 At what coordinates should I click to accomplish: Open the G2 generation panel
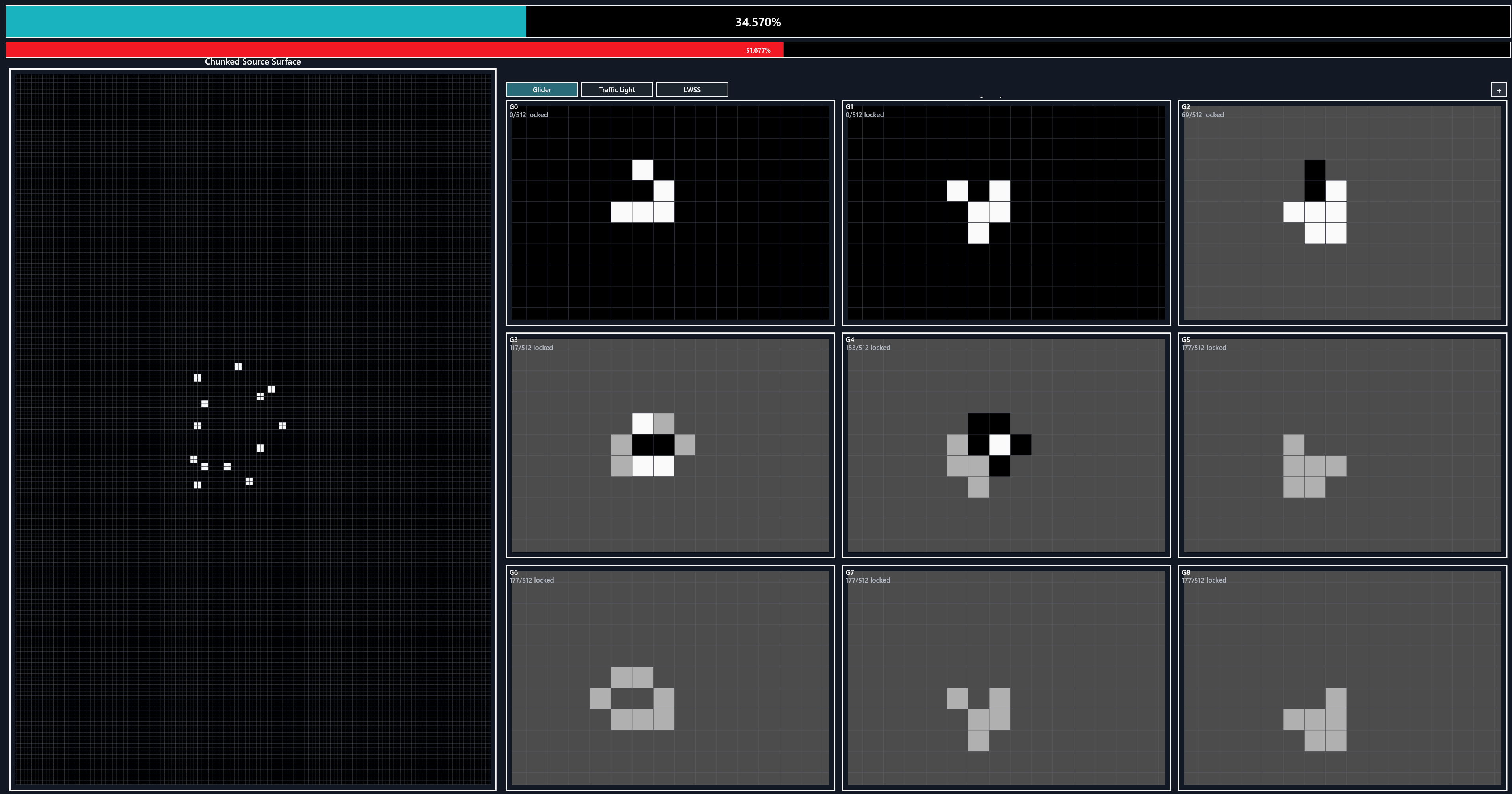tap(1342, 213)
